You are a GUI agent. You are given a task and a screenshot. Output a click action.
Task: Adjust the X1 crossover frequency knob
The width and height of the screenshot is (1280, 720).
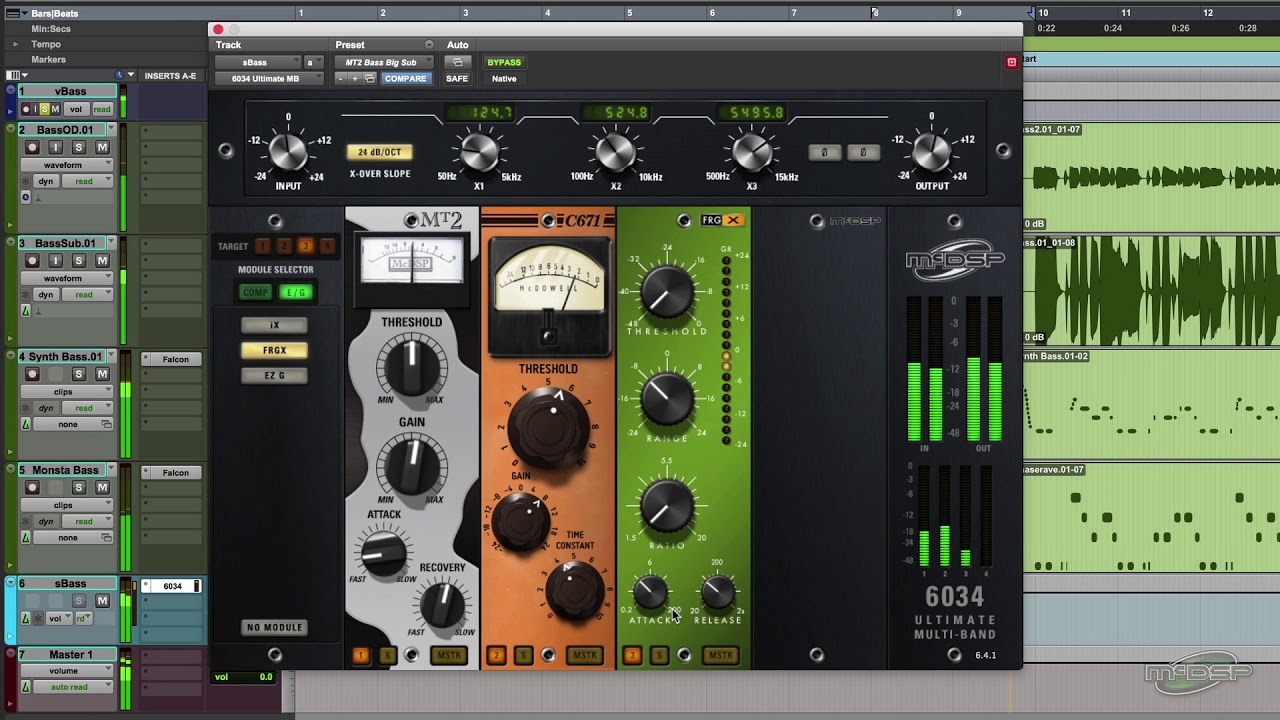479,152
